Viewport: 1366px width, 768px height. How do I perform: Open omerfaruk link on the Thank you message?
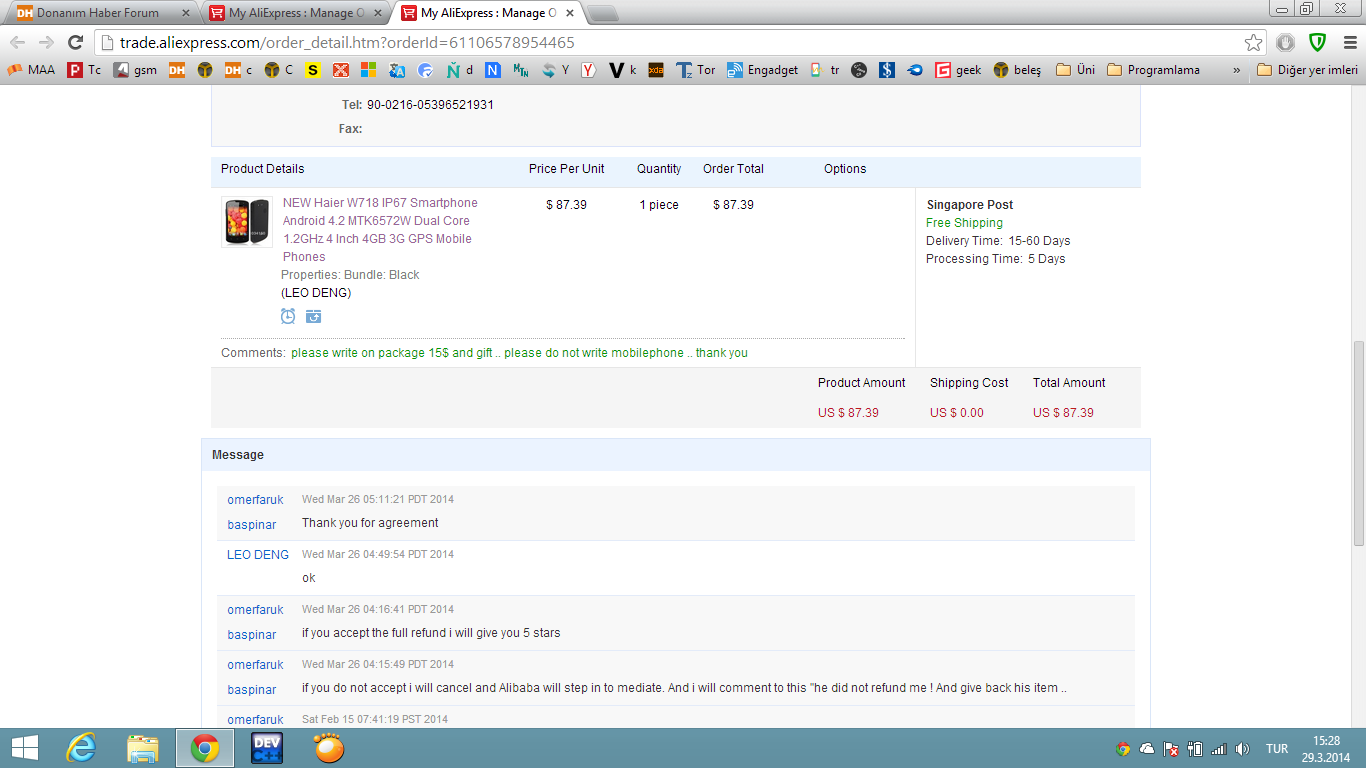click(255, 500)
